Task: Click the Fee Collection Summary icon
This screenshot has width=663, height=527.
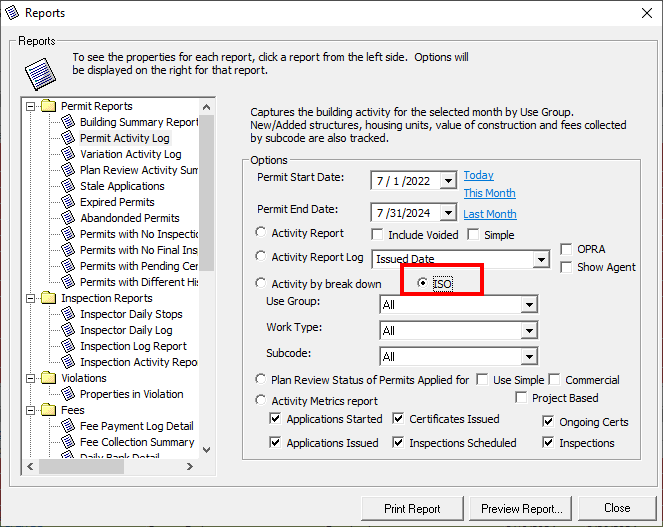Action: pyautogui.click(x=68, y=442)
